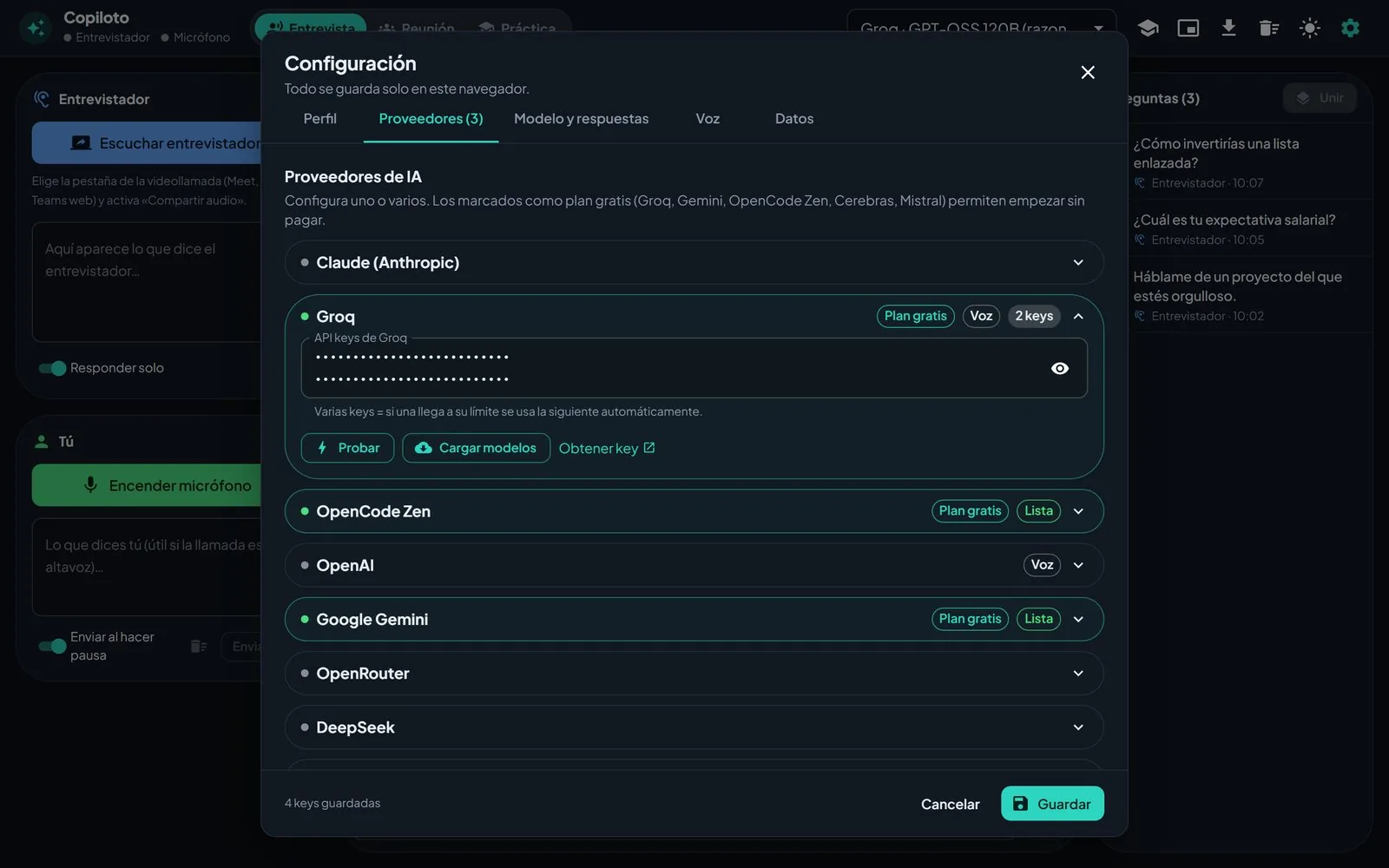Click Probar button for Groq
The width and height of the screenshot is (1389, 868).
tap(347, 448)
